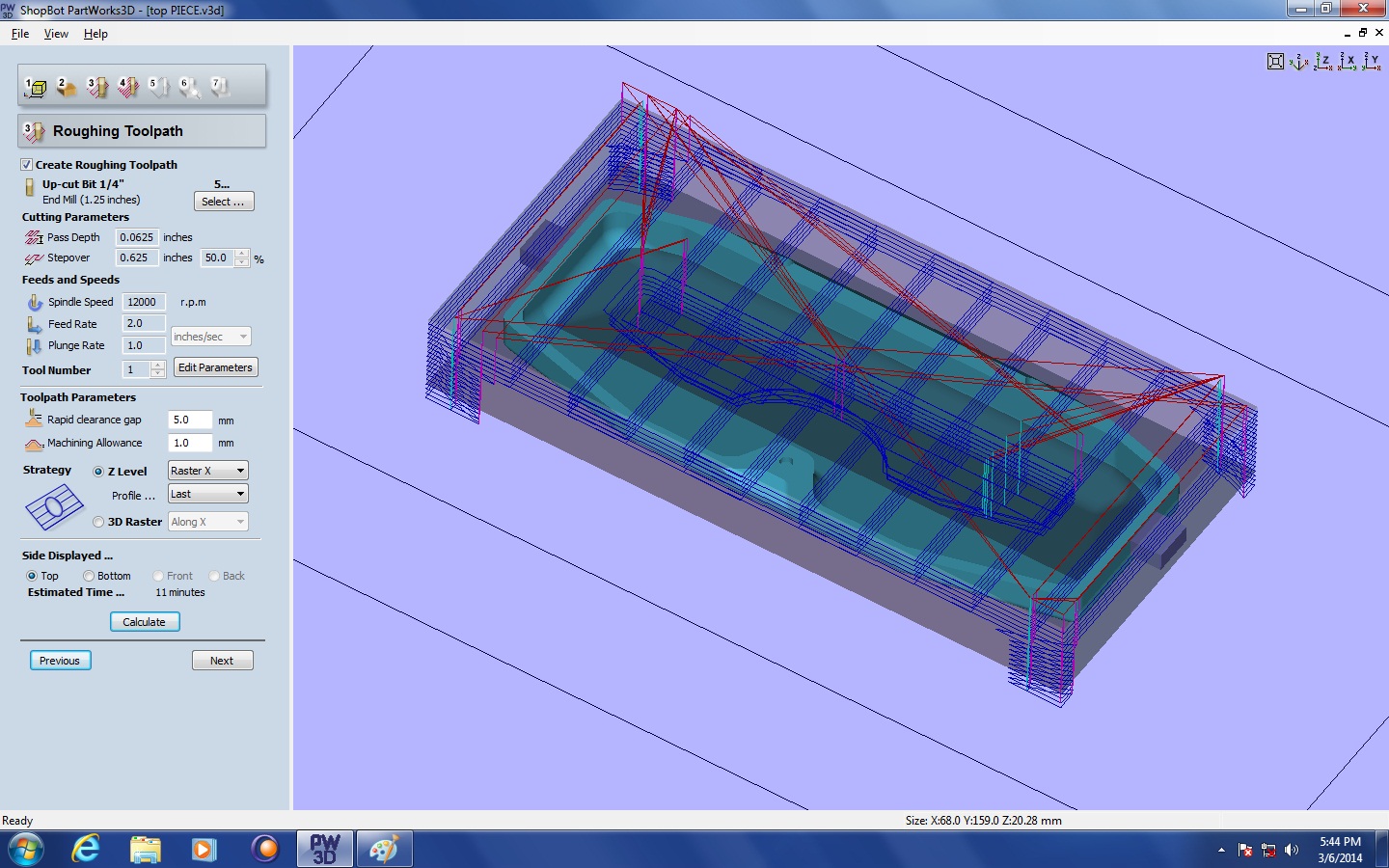Viewport: 1389px width, 868px height.
Task: View model along the Y axis
Action: click(1372, 62)
